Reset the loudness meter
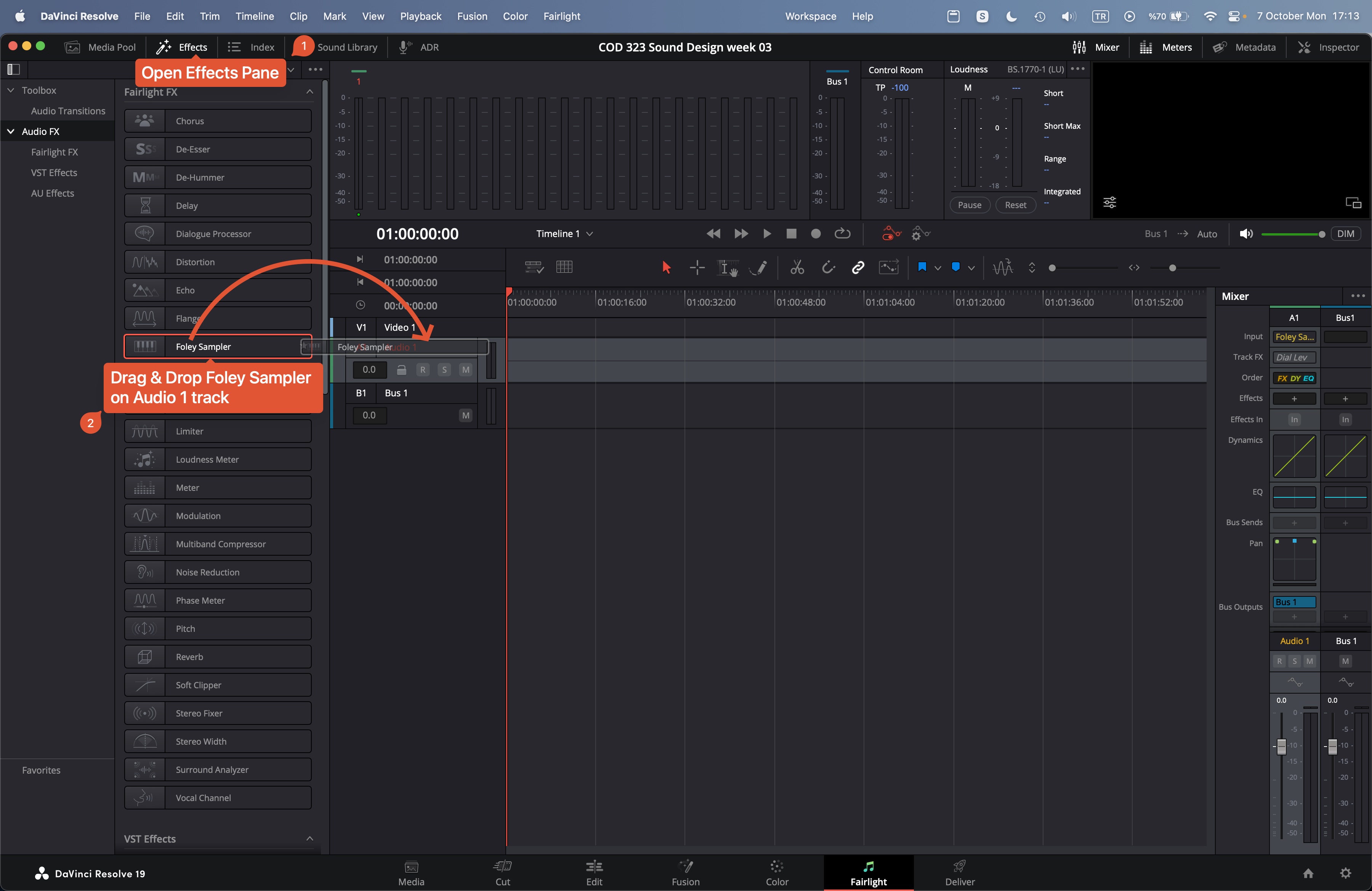Screen dimensions: 1372x891 (1015, 205)
